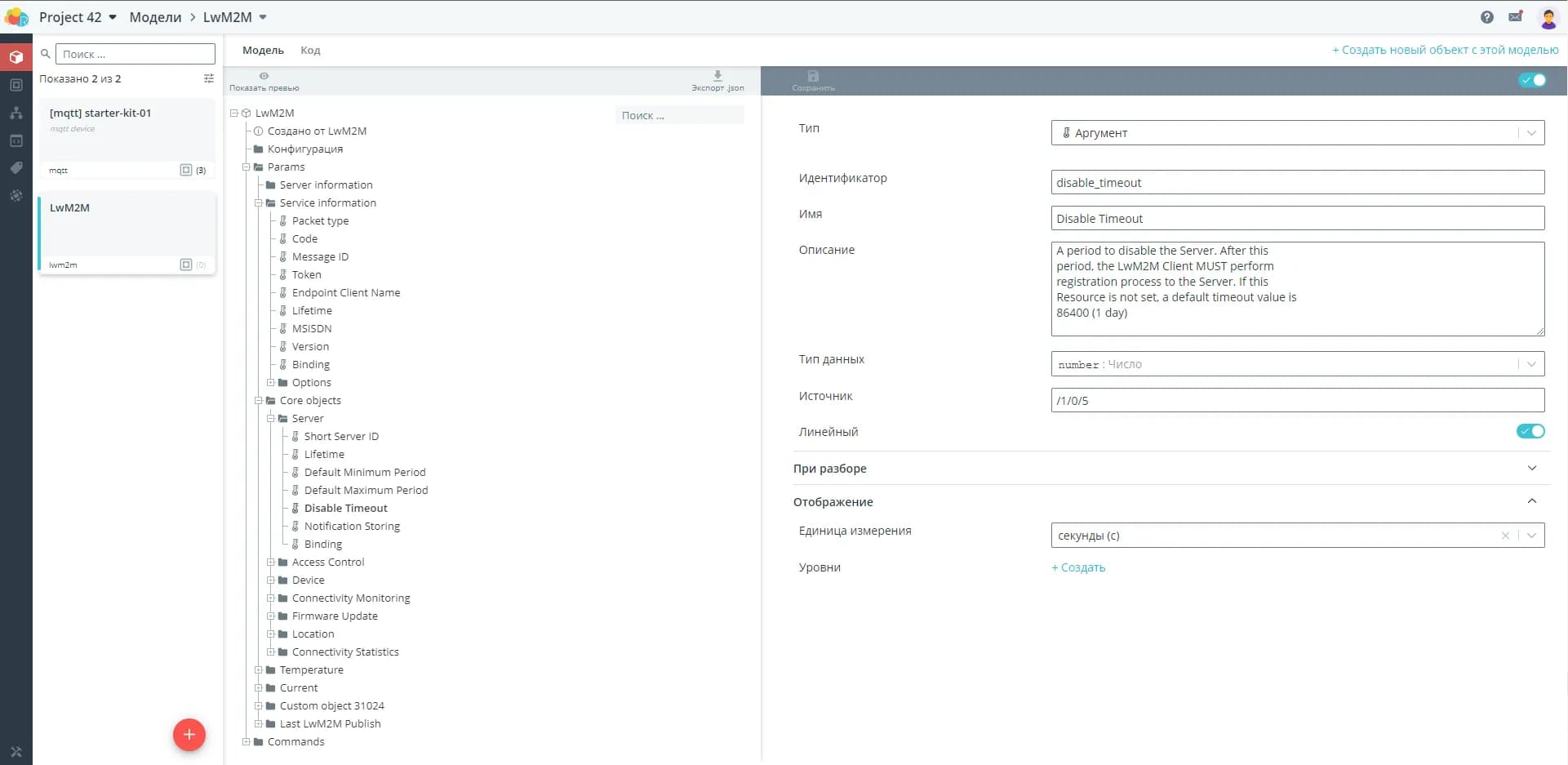Open the tags icon in left sidebar
This screenshot has height=765, width=1568.
pos(16,168)
